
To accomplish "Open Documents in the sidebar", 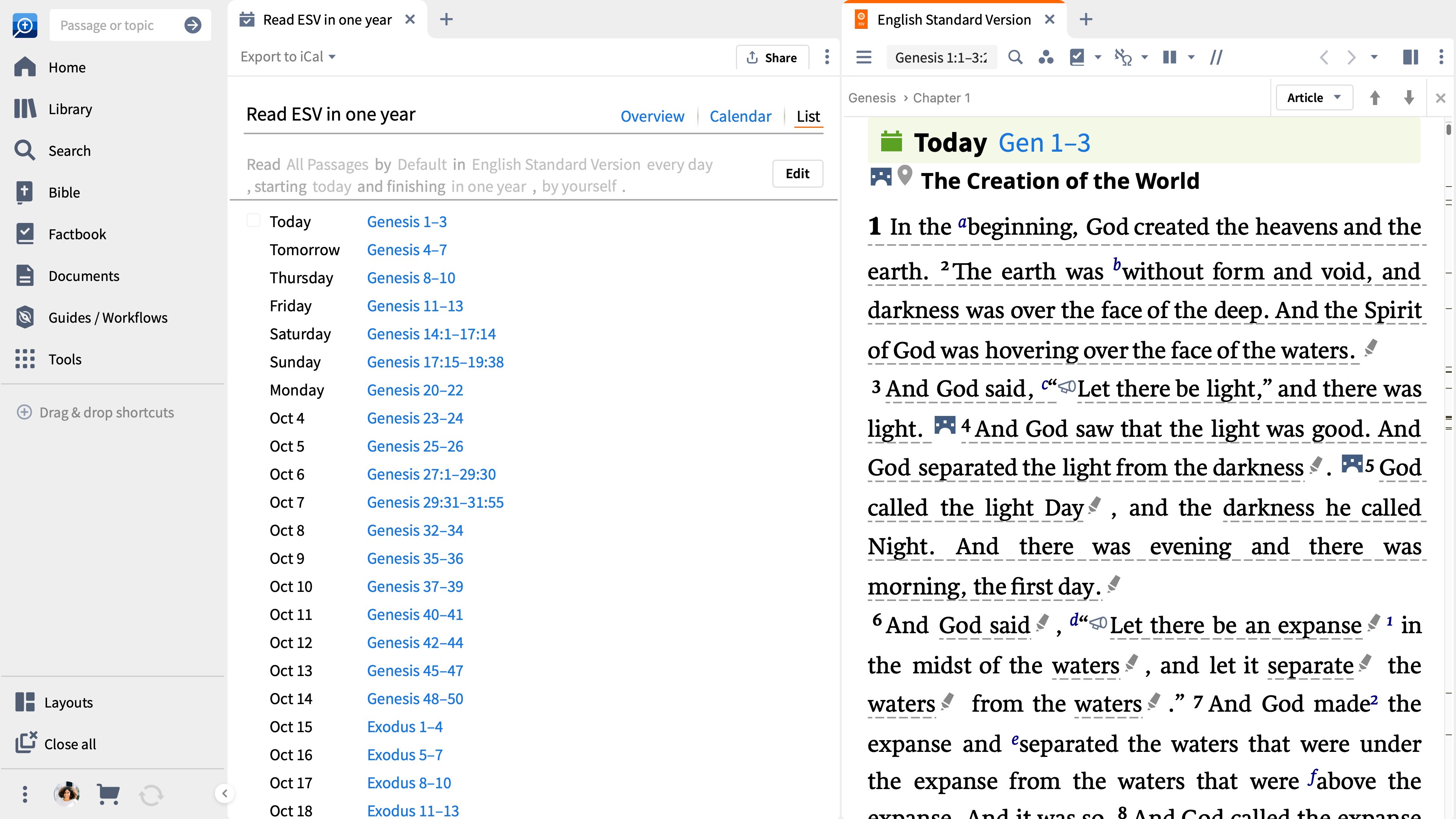I will 67,276.
